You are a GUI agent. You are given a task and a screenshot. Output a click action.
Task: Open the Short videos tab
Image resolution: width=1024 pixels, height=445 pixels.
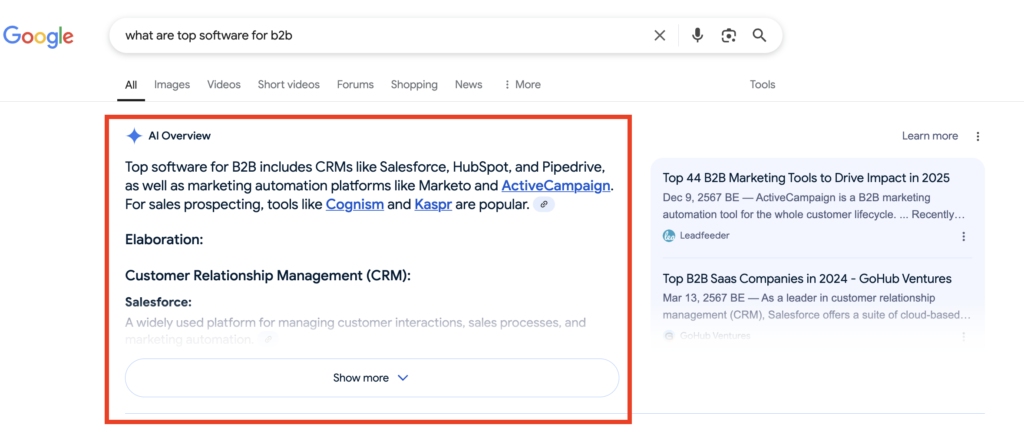(x=289, y=84)
